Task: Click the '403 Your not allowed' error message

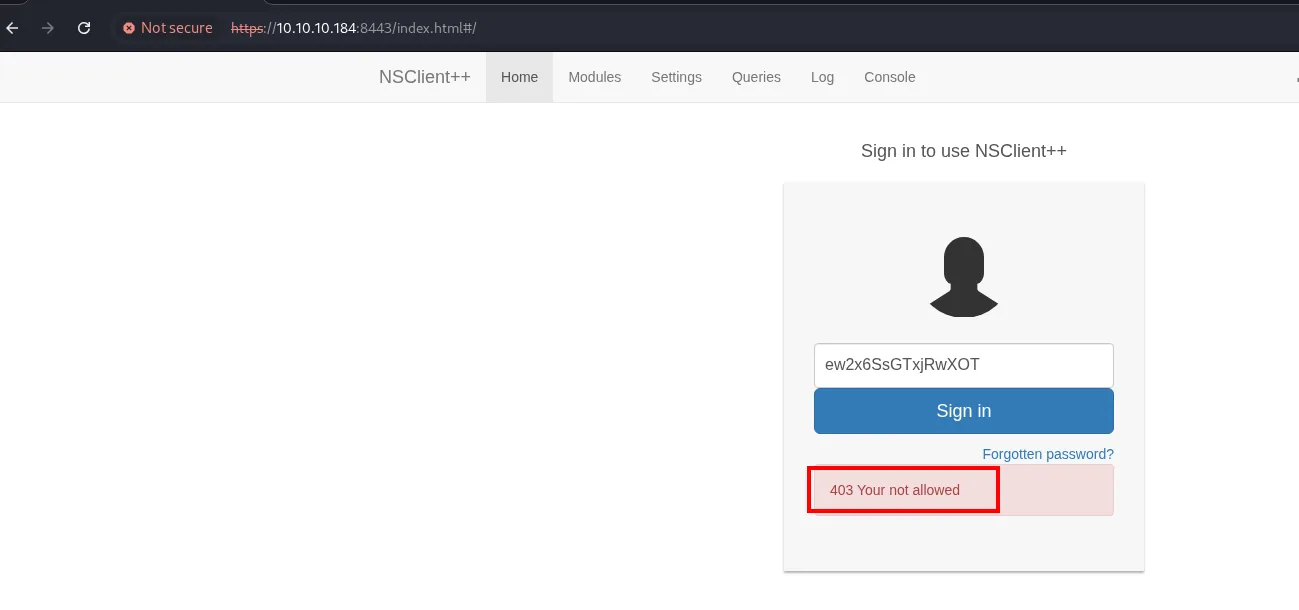Action: (x=895, y=490)
